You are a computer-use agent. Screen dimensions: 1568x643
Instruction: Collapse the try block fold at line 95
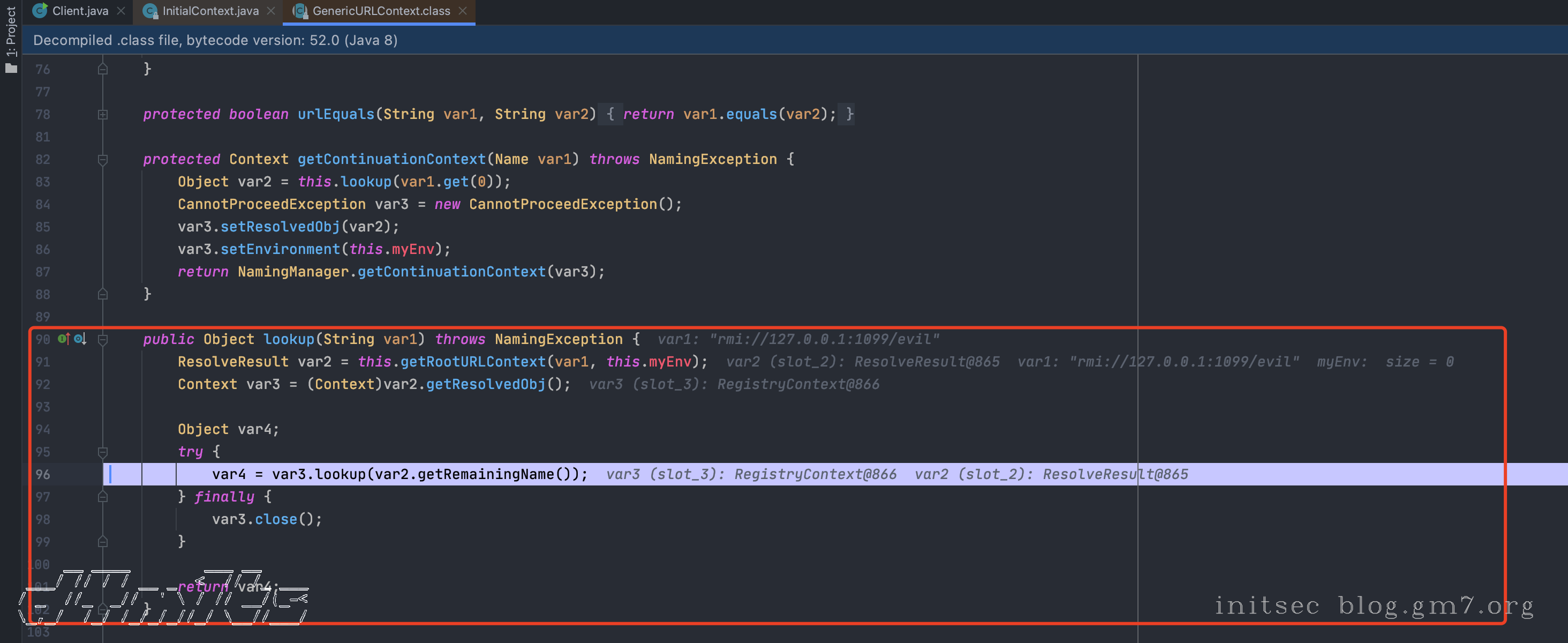point(103,452)
